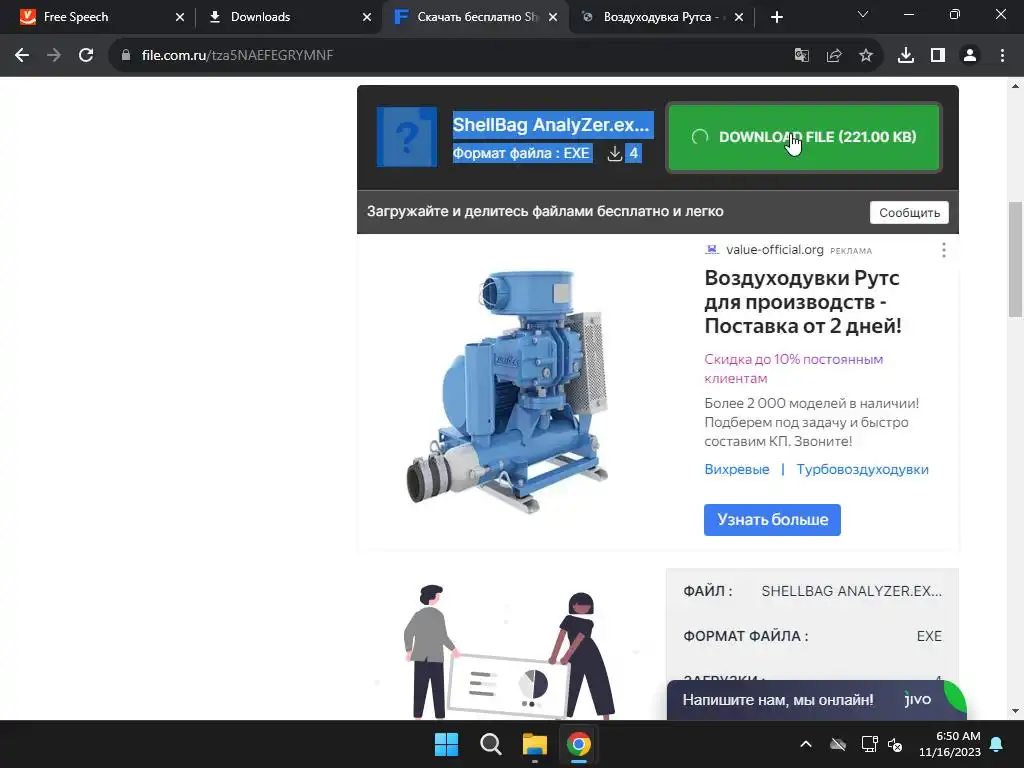
Task: Open notifications bell in taskbar
Action: tap(997, 744)
